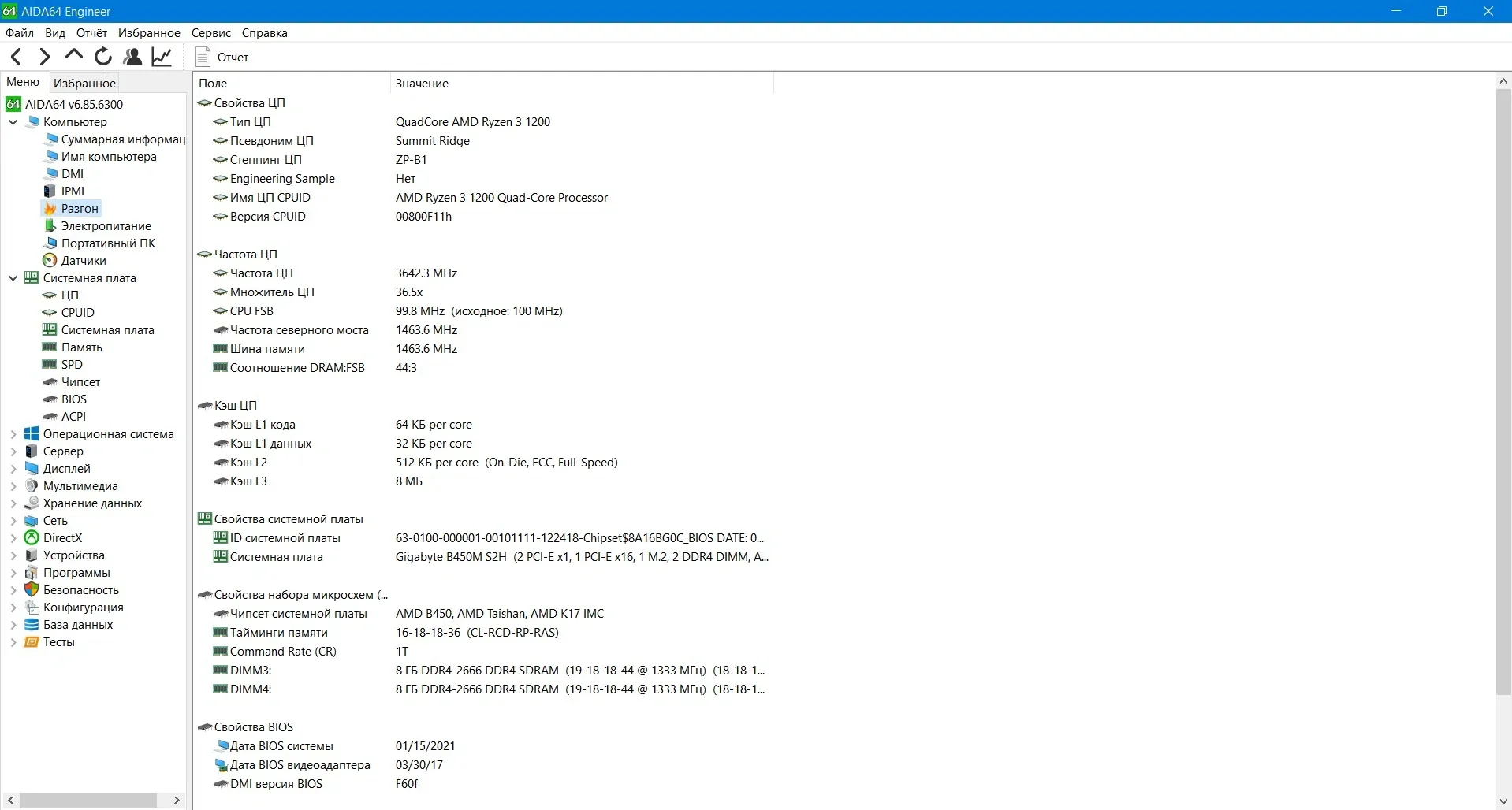Select the Тайминги памяти row
Screen dimensions: 1512x810
(482, 633)
